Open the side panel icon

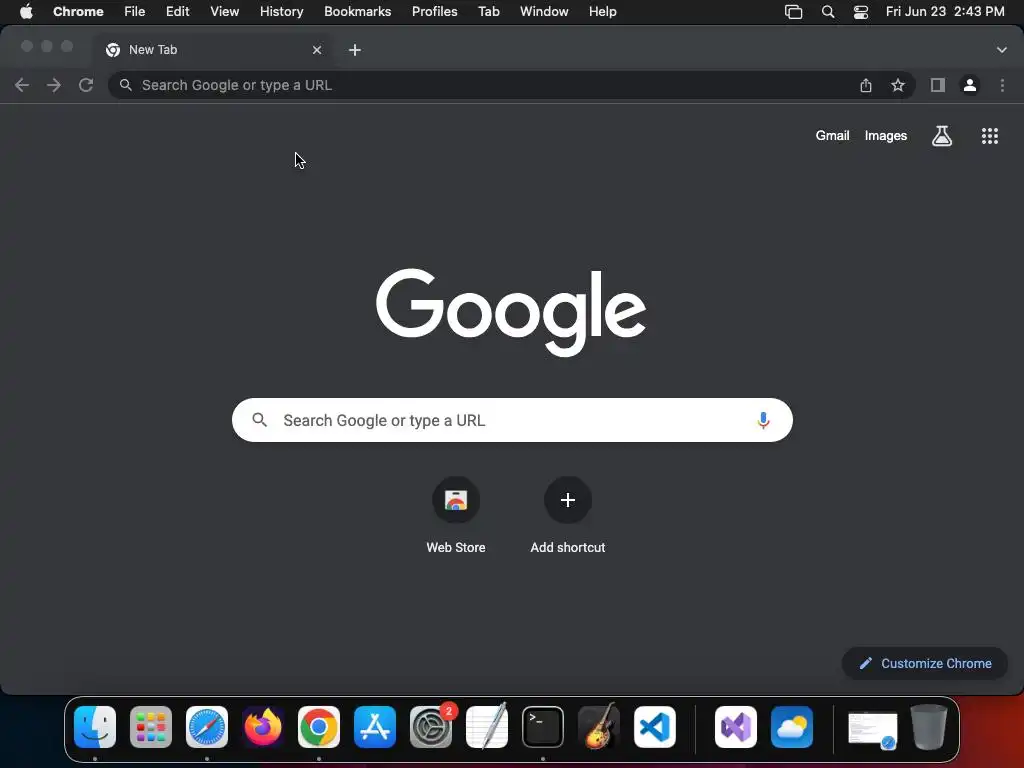(x=937, y=85)
